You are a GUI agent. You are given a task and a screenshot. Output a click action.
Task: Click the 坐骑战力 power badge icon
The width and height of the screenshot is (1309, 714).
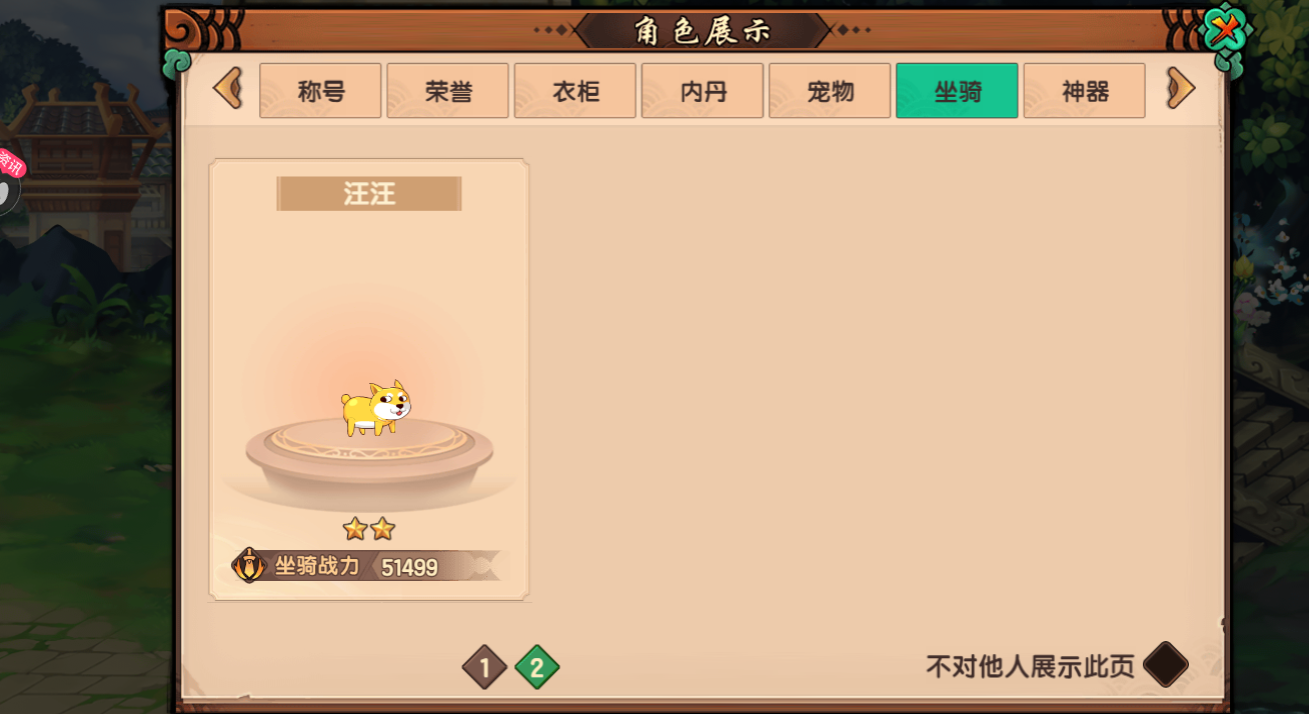point(249,565)
